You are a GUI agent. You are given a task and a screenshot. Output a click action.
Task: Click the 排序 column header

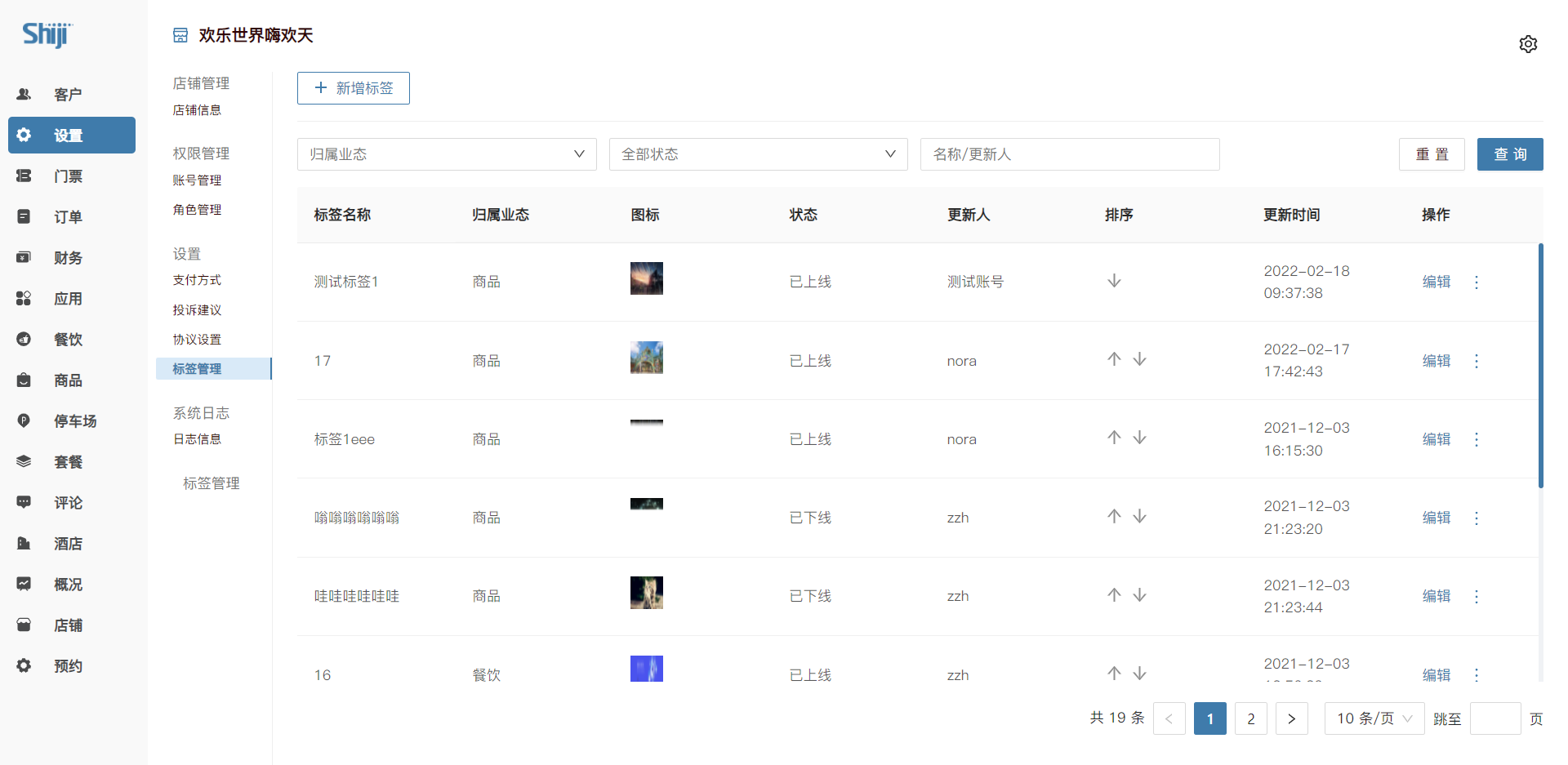(x=1119, y=215)
